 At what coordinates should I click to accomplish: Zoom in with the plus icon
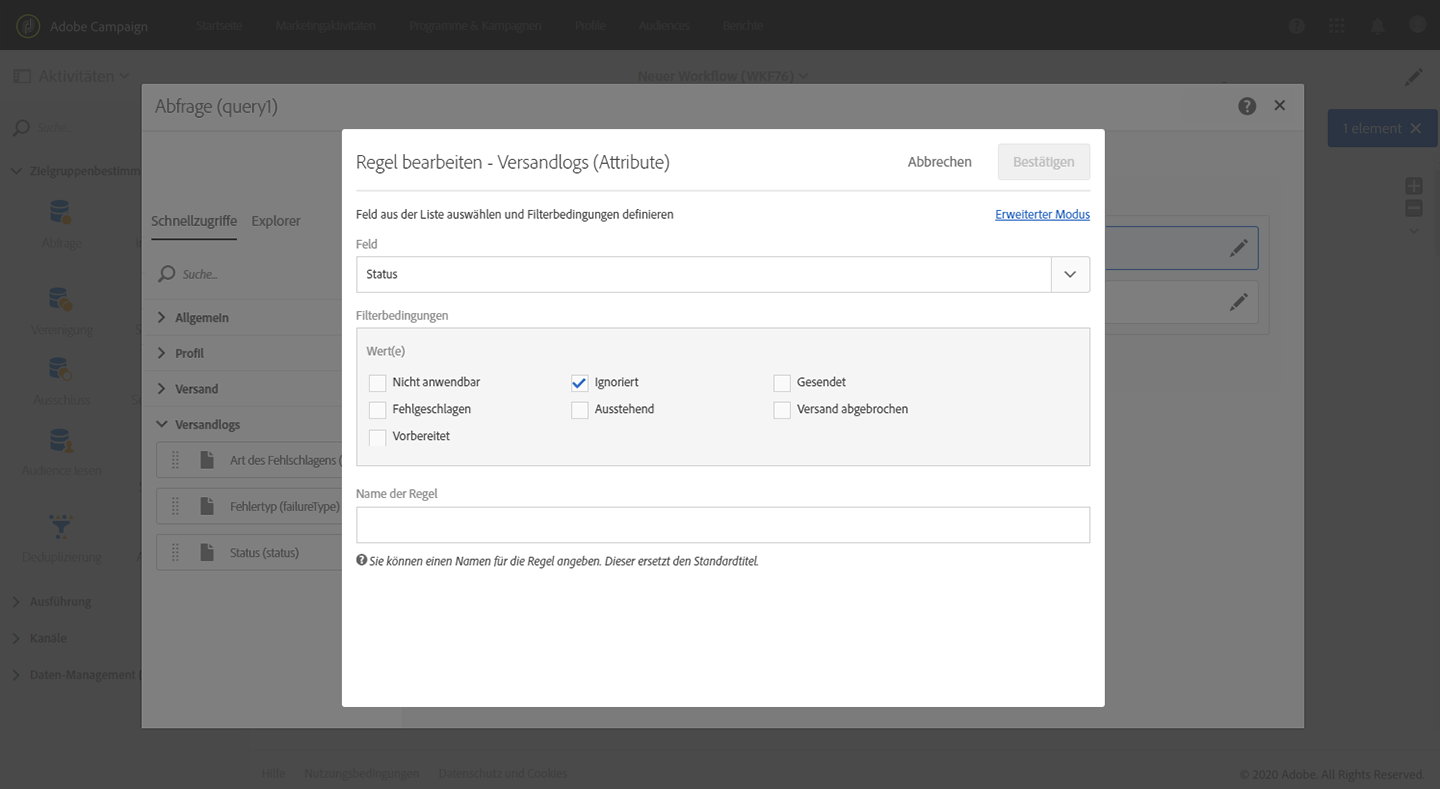click(1414, 186)
